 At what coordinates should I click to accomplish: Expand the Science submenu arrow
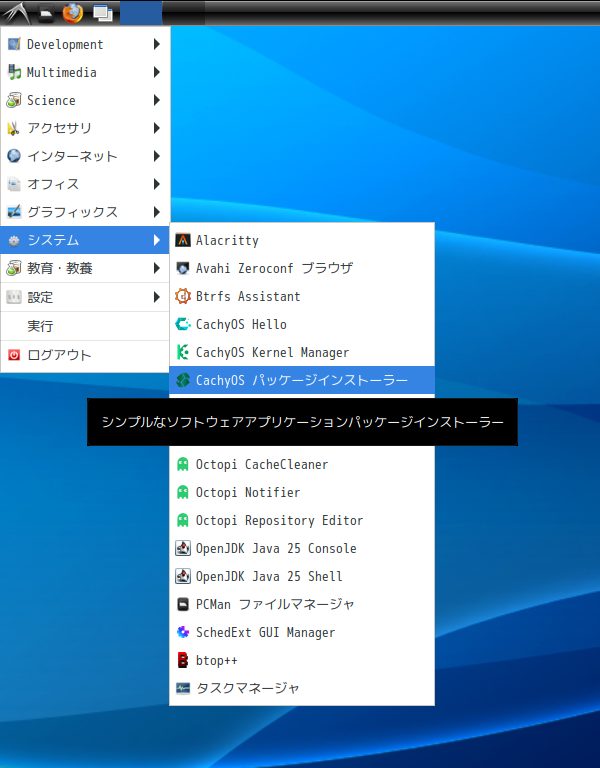coord(157,100)
